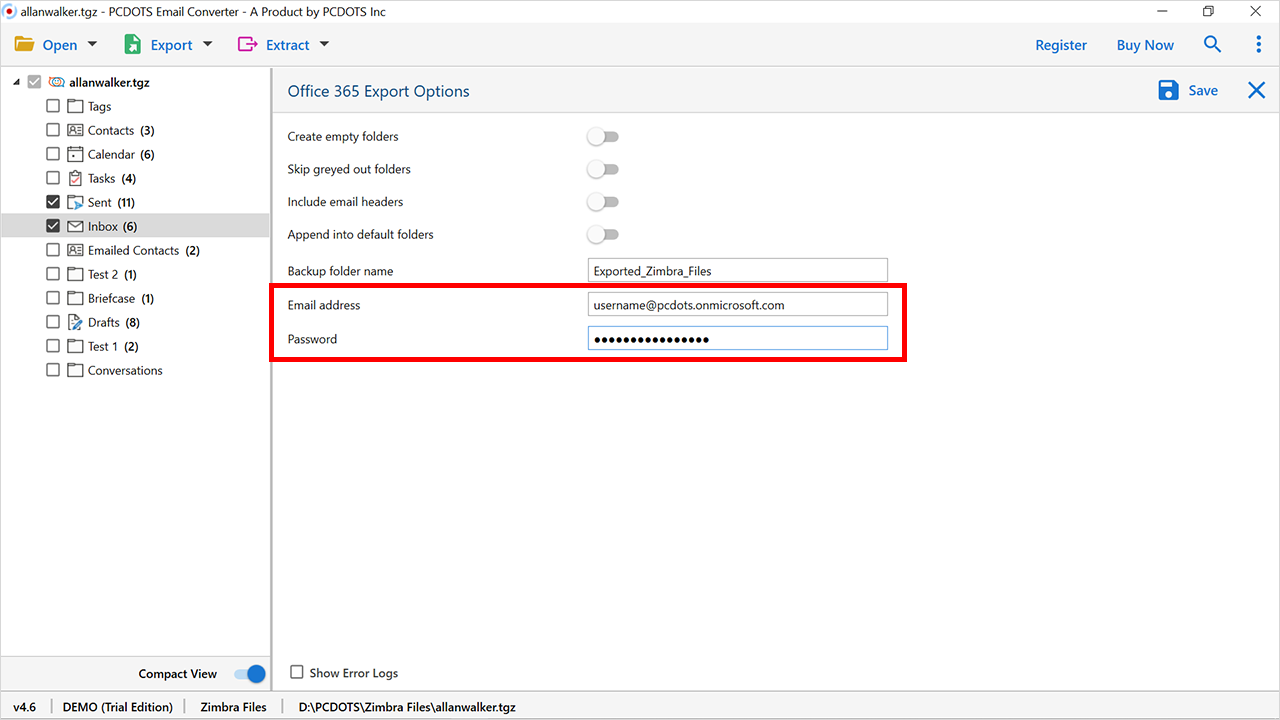Switch off the Compact View toggle
Image resolution: width=1280 pixels, height=720 pixels.
[x=250, y=674]
